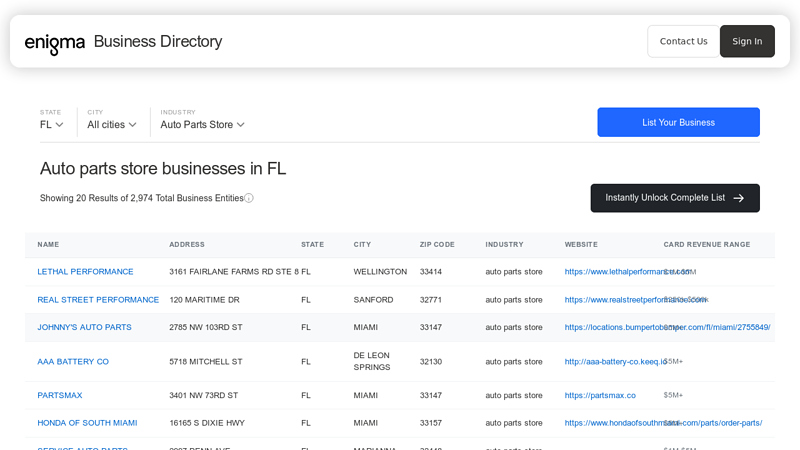800x450 pixels.
Task: Open the State dropdown showing FL
Action: point(52,124)
